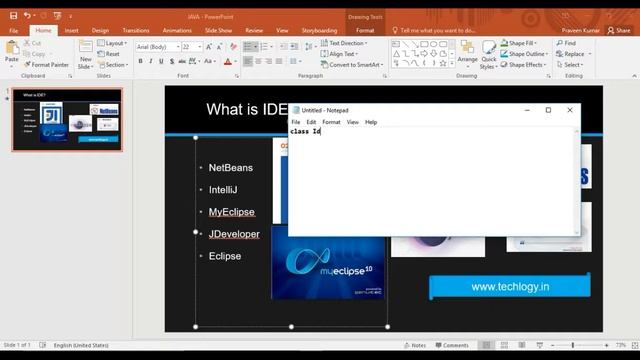Open the PowerPoint File tab
640x360 pixels.
(13, 30)
